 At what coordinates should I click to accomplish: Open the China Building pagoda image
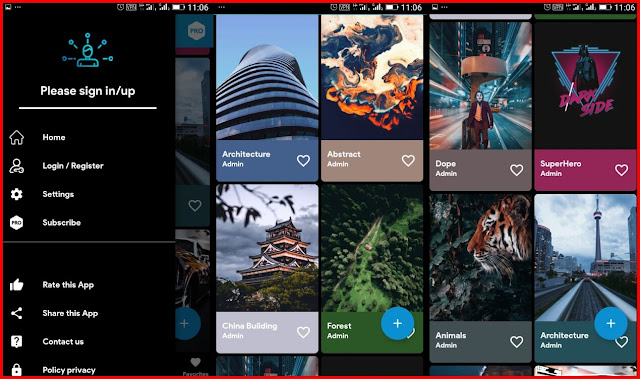[x=267, y=248]
